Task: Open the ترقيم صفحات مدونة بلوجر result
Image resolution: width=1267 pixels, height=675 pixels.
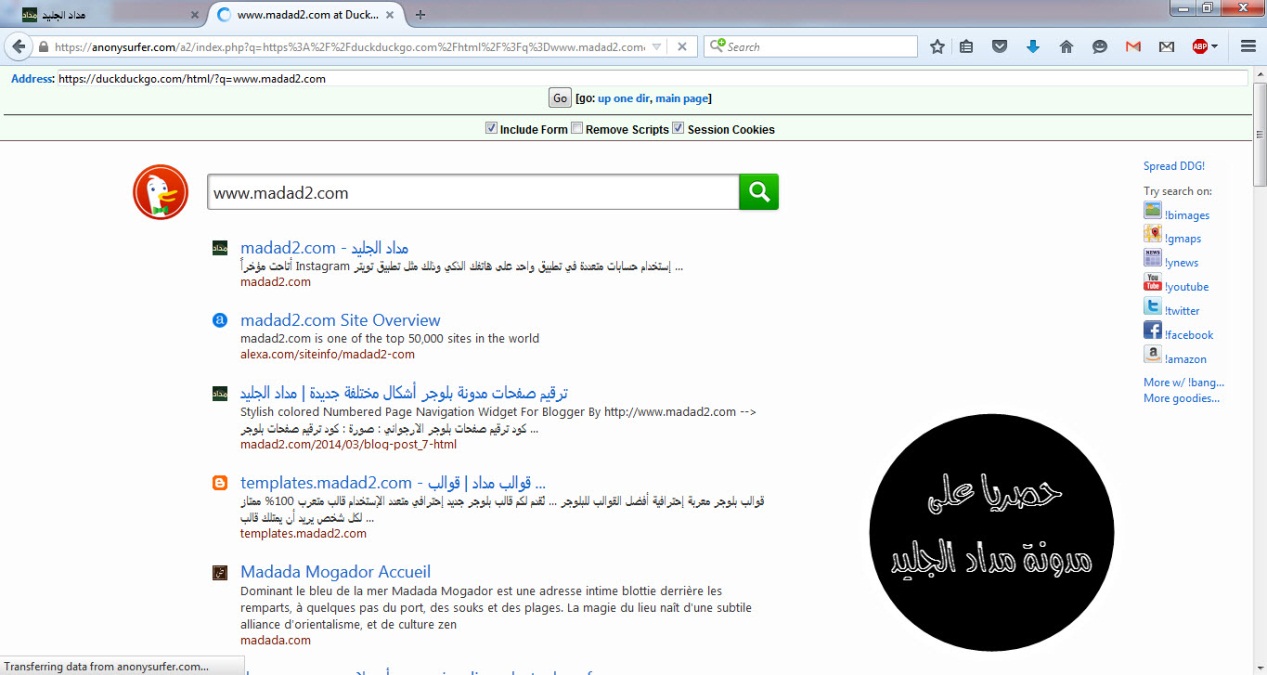Action: tap(404, 392)
